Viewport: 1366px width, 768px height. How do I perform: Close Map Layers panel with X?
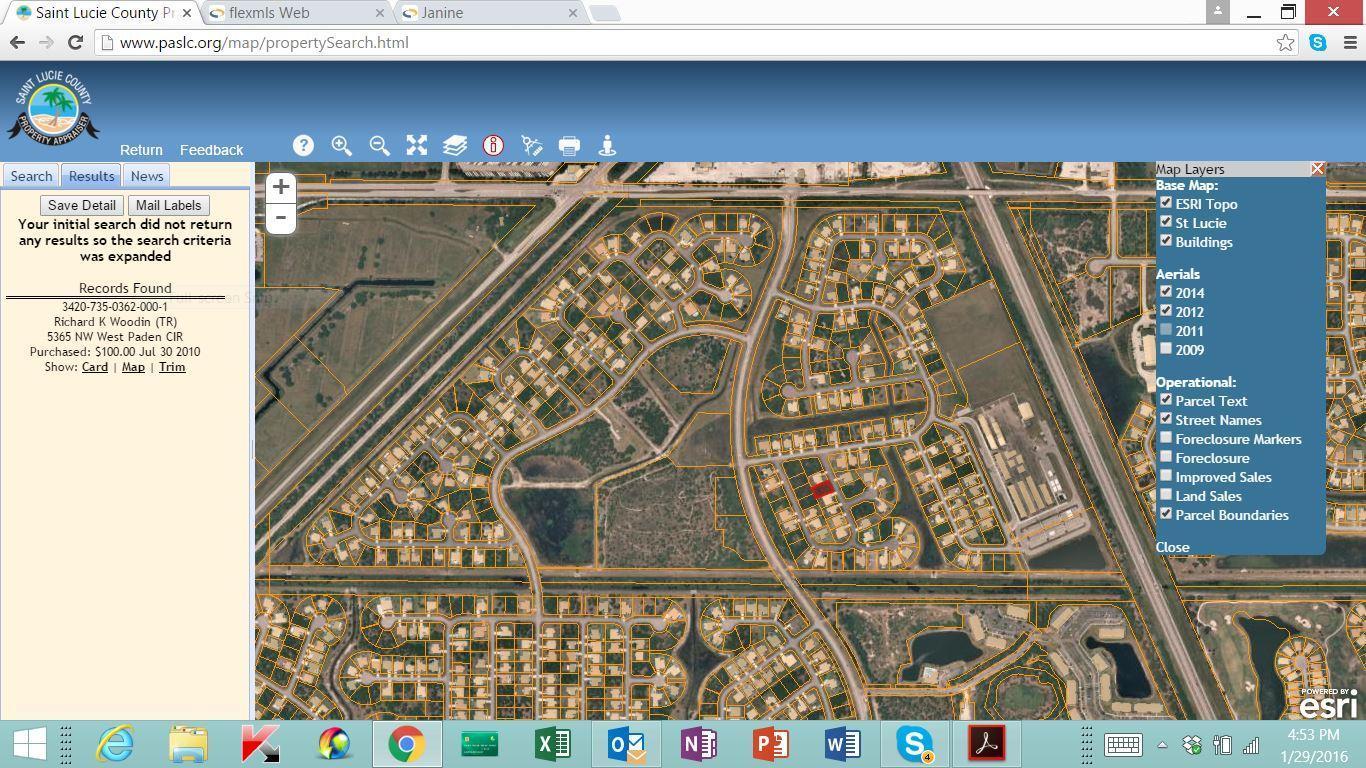(1317, 169)
